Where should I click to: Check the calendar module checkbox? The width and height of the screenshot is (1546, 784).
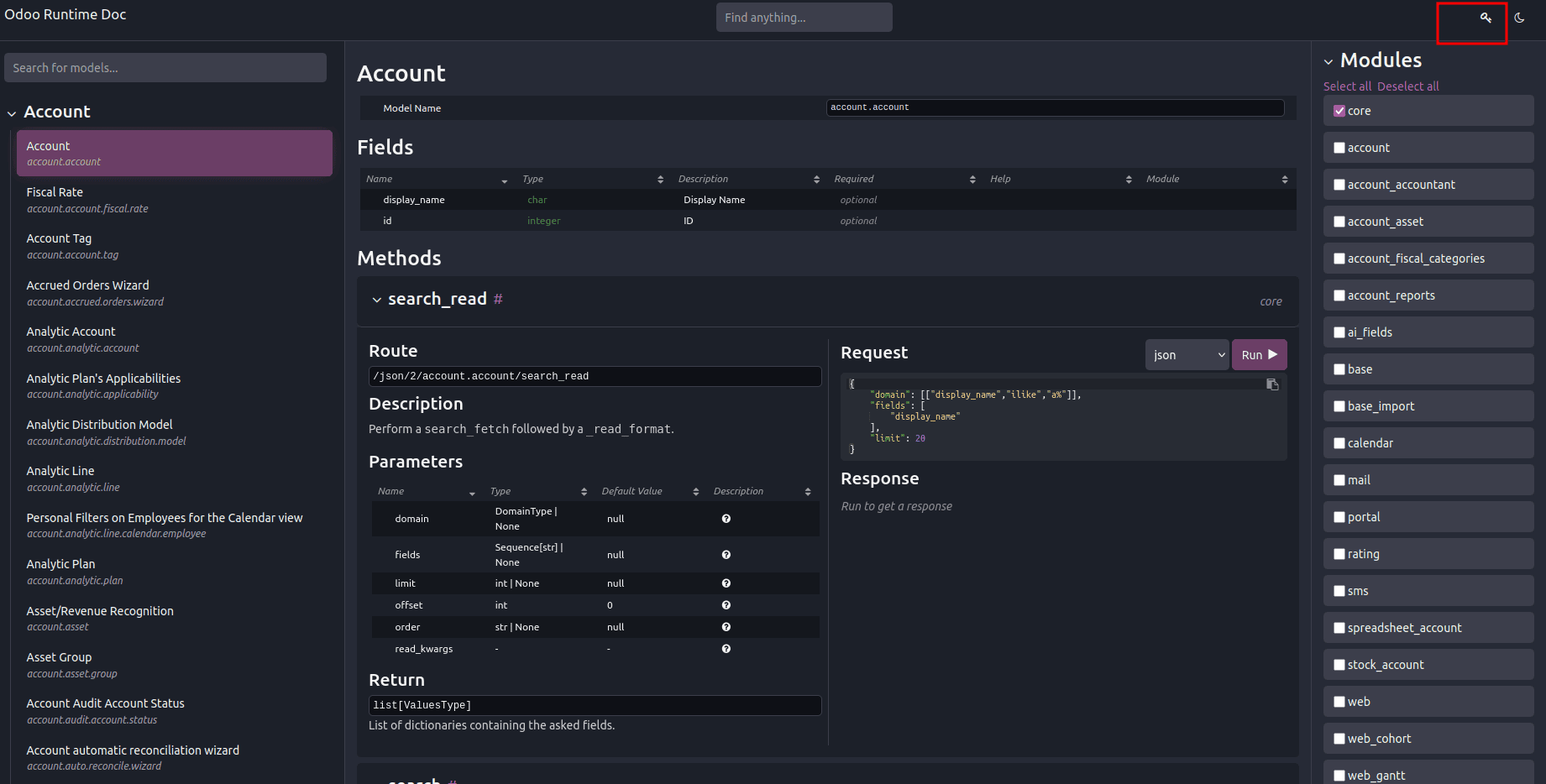[x=1339, y=443]
